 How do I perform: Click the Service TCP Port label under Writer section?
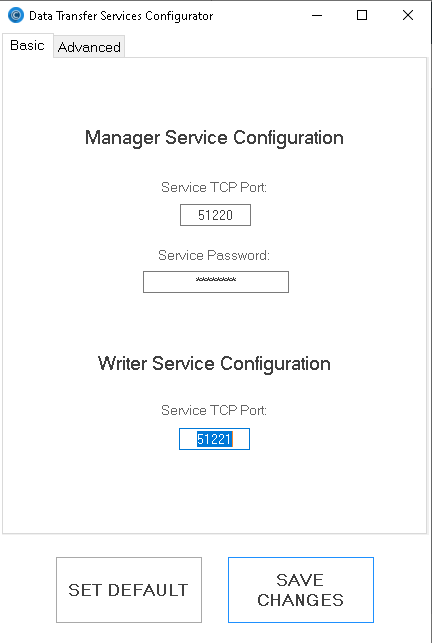pos(214,410)
